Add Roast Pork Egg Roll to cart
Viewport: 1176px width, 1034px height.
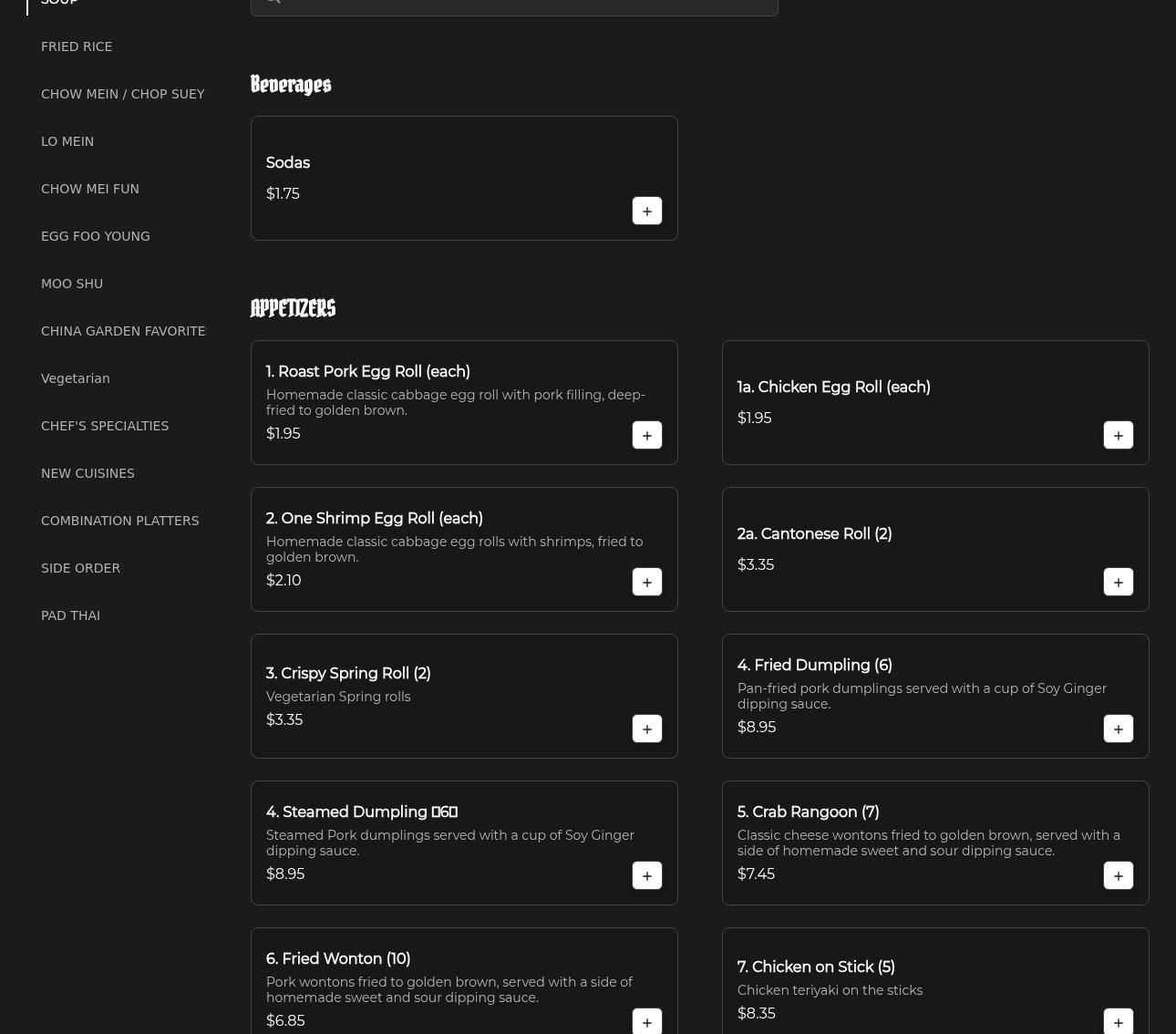point(646,435)
